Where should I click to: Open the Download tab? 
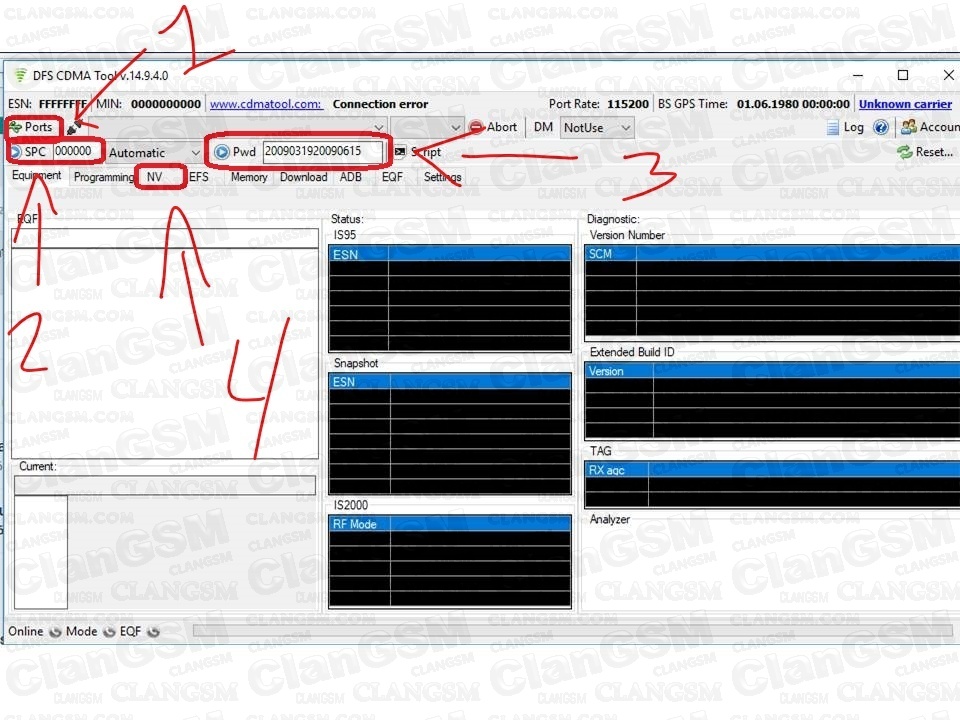pos(304,177)
